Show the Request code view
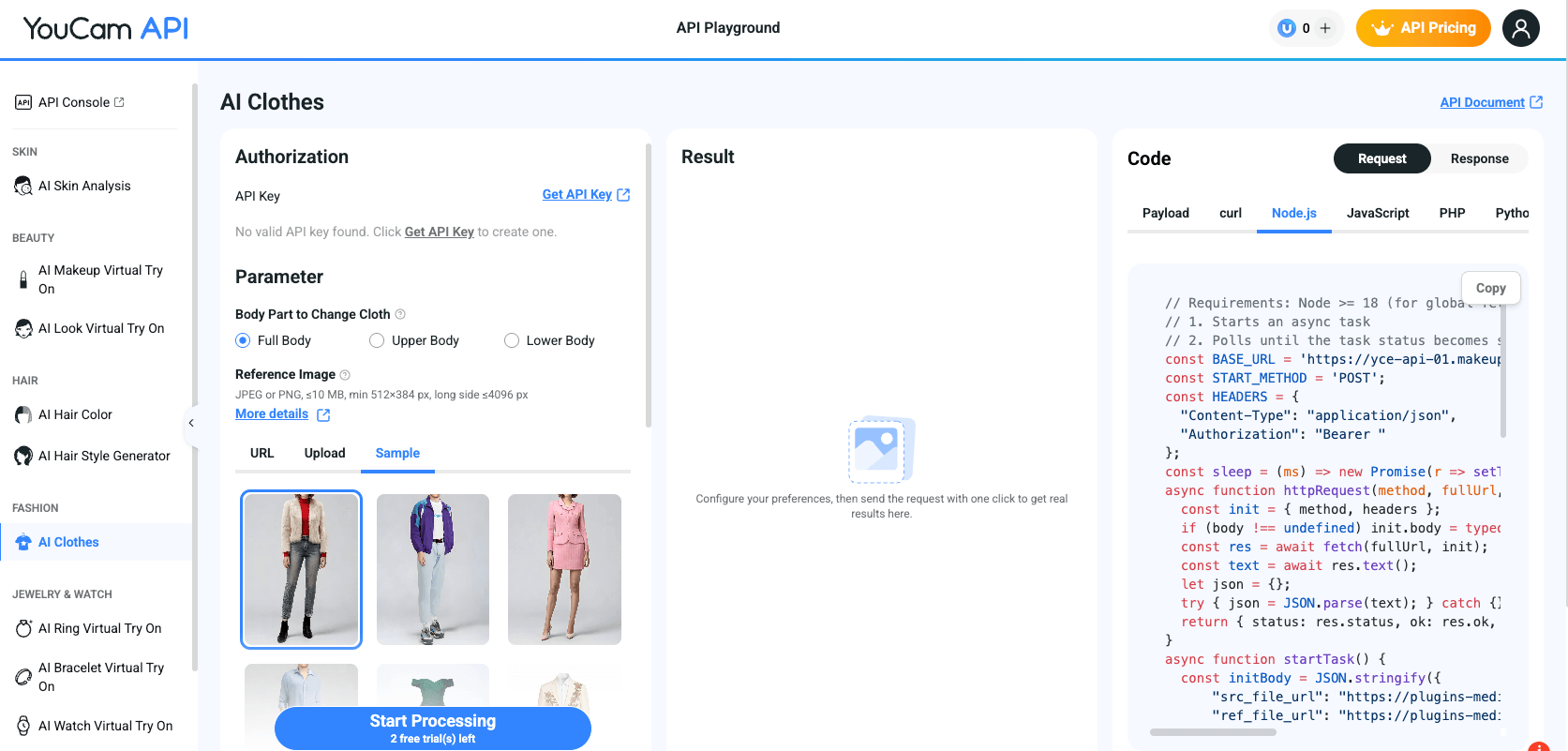This screenshot has height=751, width=1568. [1381, 158]
